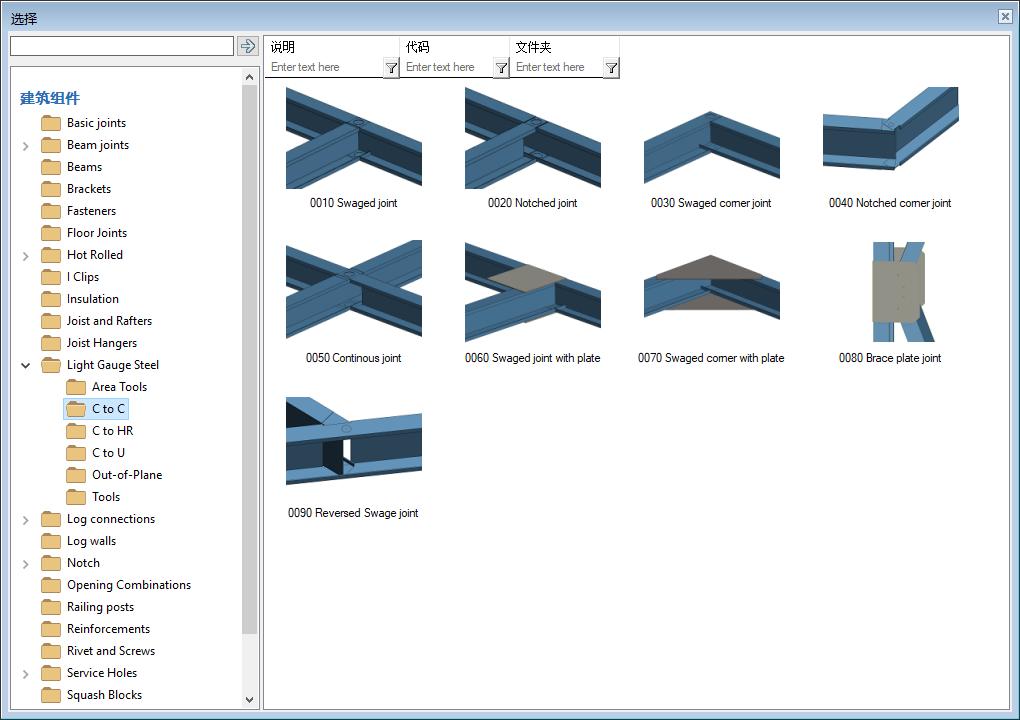The width and height of the screenshot is (1020, 720).
Task: Click tree scrollbar up arrow
Action: [x=250, y=77]
